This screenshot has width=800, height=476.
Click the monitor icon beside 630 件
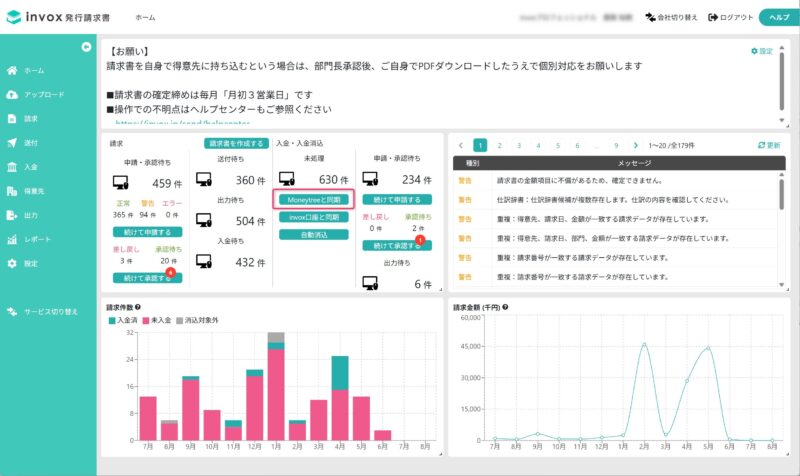point(287,179)
